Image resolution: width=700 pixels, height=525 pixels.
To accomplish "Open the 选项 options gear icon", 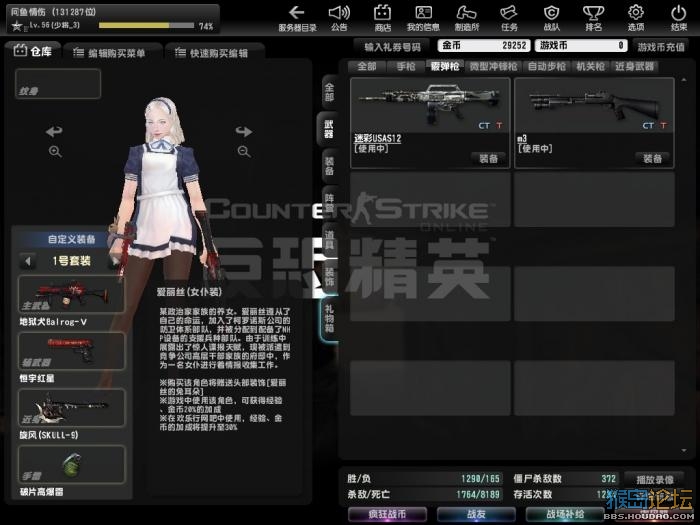I will tap(636, 18).
